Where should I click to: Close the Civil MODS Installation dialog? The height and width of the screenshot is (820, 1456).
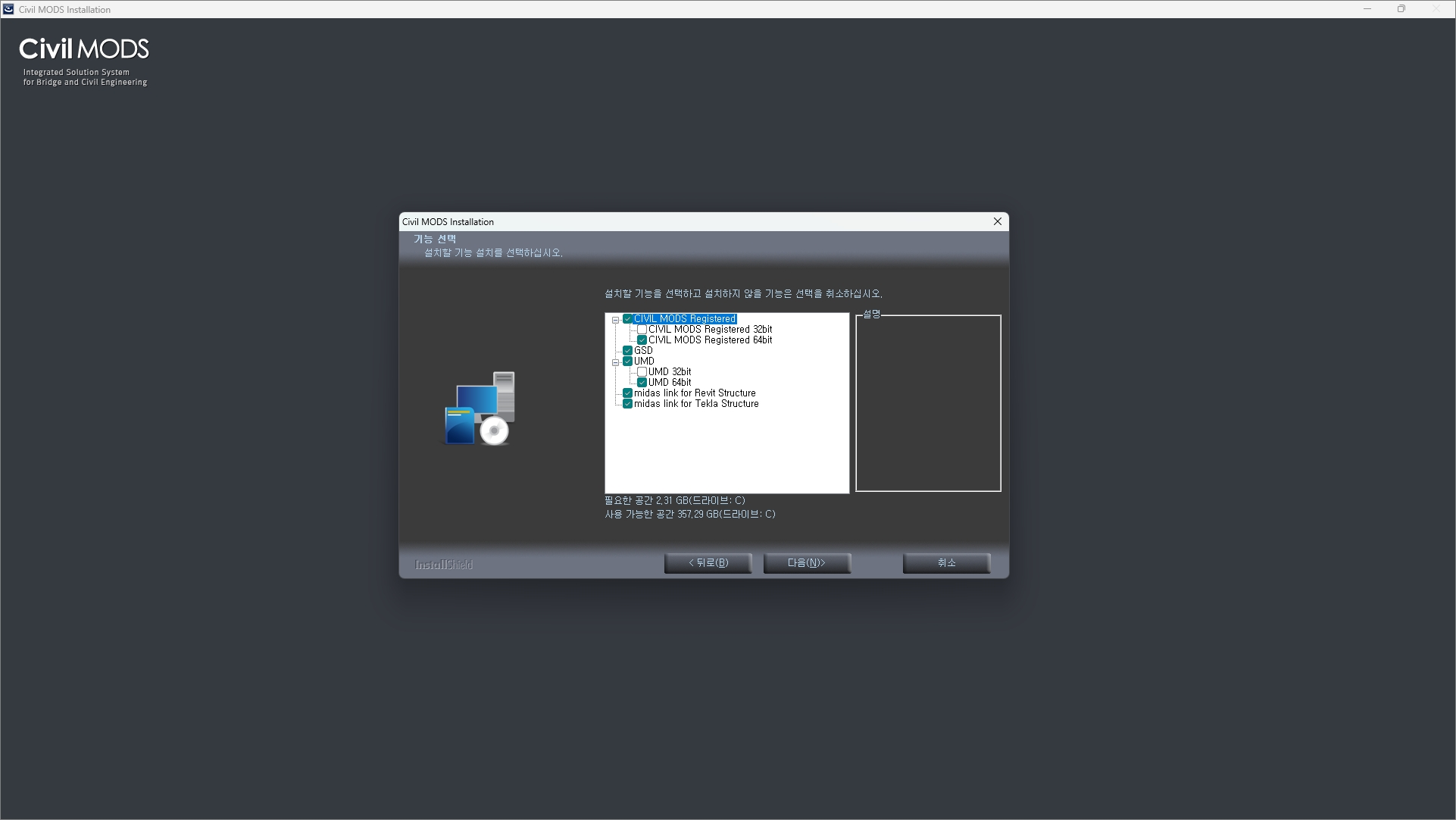997,221
